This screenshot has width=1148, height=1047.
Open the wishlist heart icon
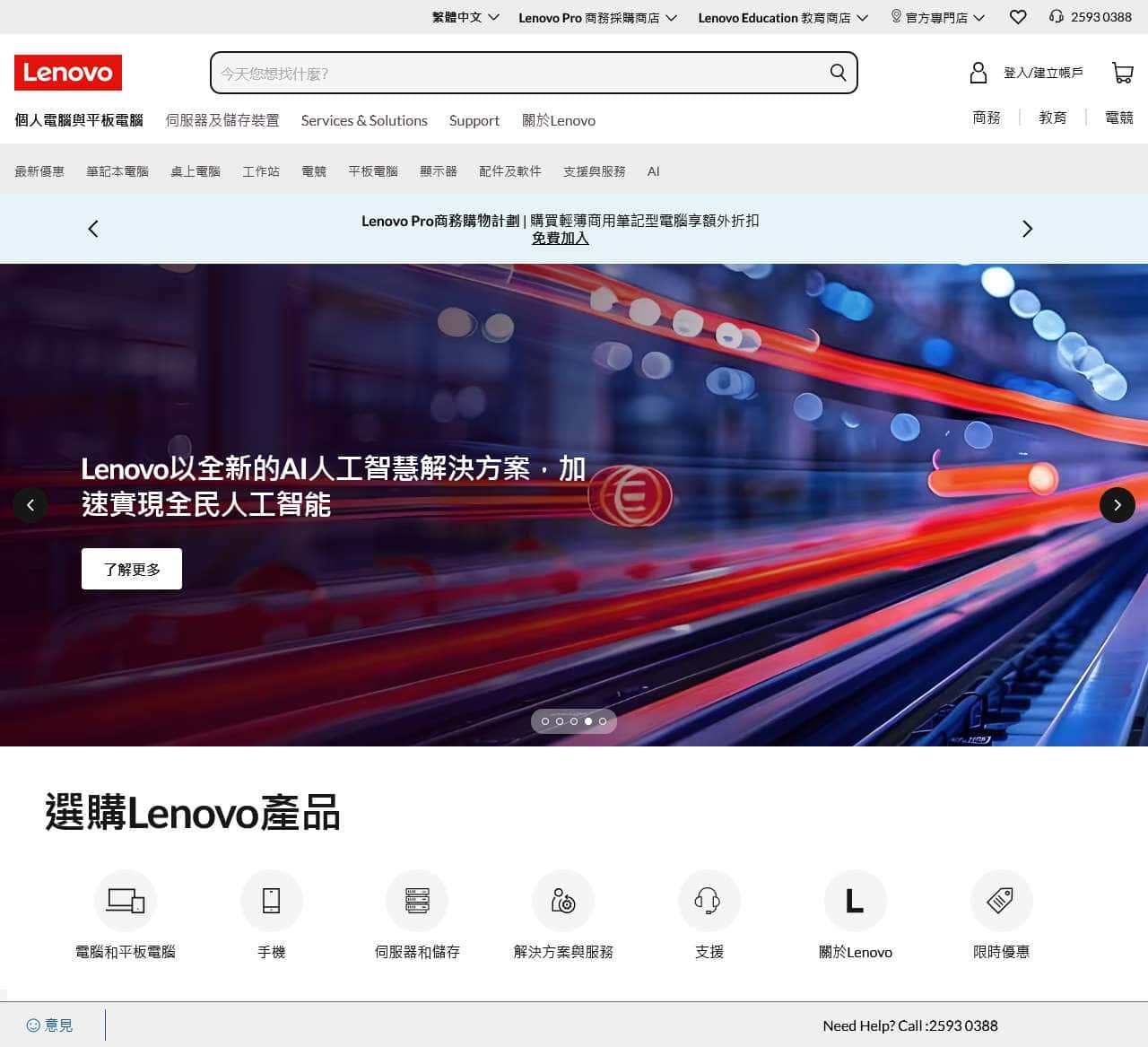click(1018, 17)
